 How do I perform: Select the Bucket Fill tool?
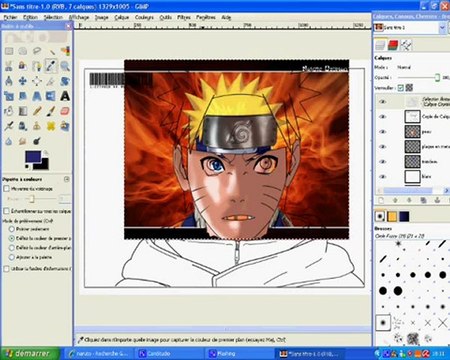tap(9, 111)
